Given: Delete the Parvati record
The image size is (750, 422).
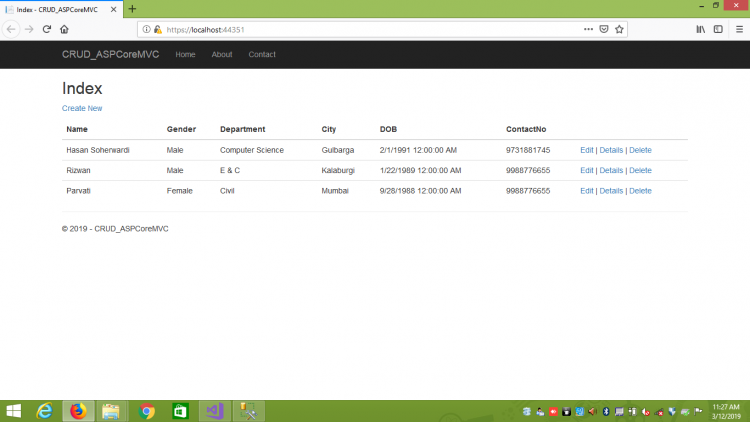Looking at the screenshot, I should click(x=640, y=190).
